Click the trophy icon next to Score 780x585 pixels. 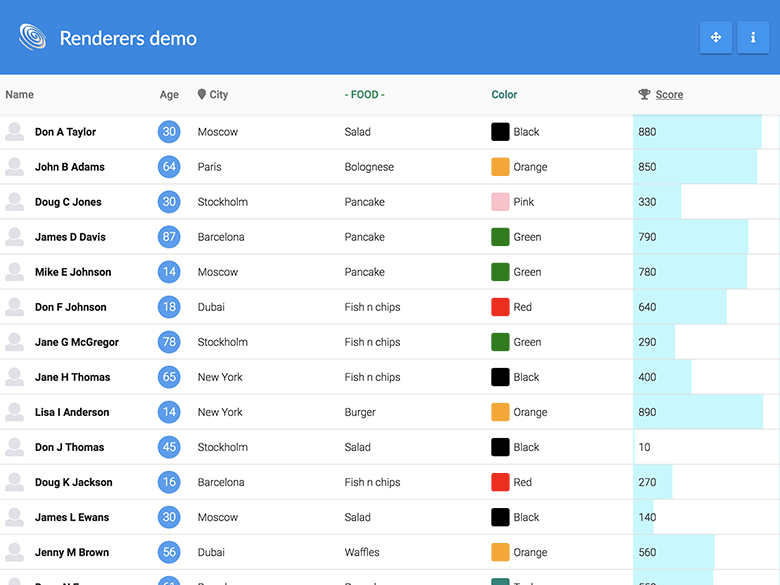coord(644,94)
